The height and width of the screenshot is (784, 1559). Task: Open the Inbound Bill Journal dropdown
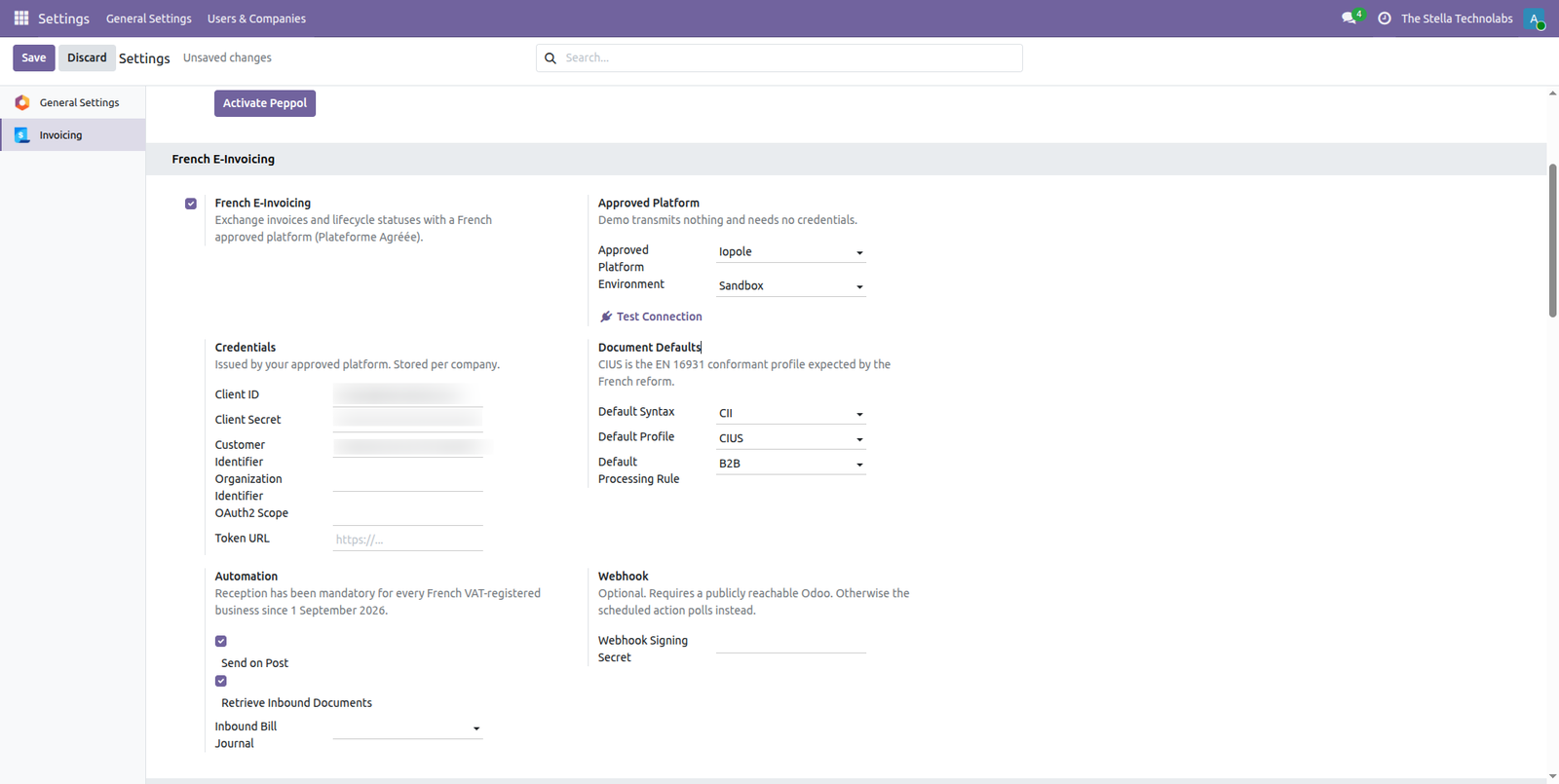[407, 728]
